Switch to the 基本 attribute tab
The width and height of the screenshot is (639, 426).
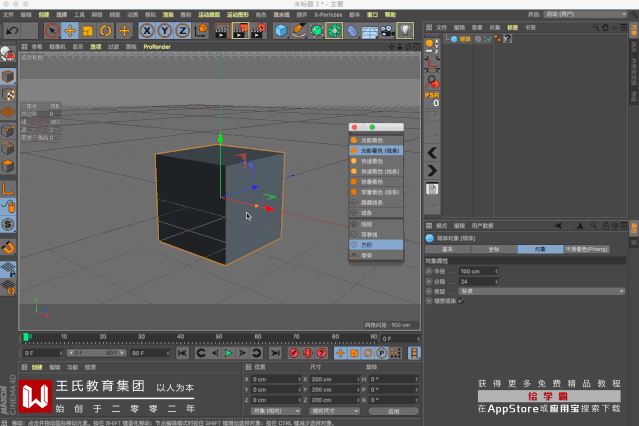(x=447, y=249)
